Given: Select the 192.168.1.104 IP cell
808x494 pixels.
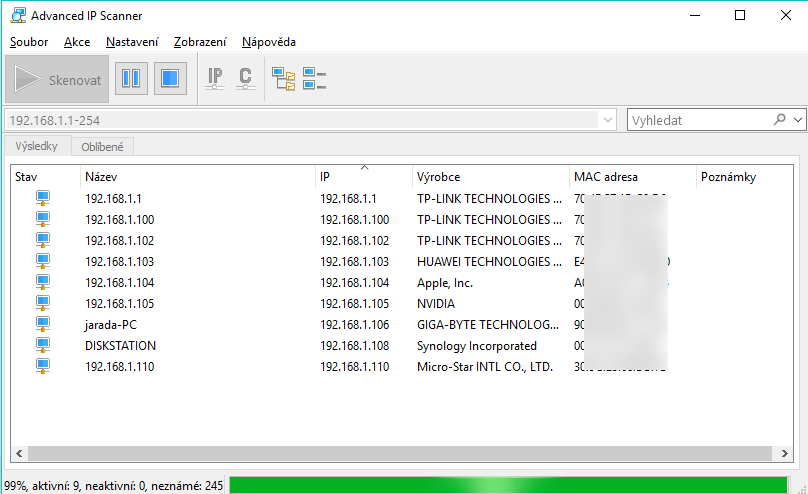Looking at the screenshot, I should (x=355, y=283).
